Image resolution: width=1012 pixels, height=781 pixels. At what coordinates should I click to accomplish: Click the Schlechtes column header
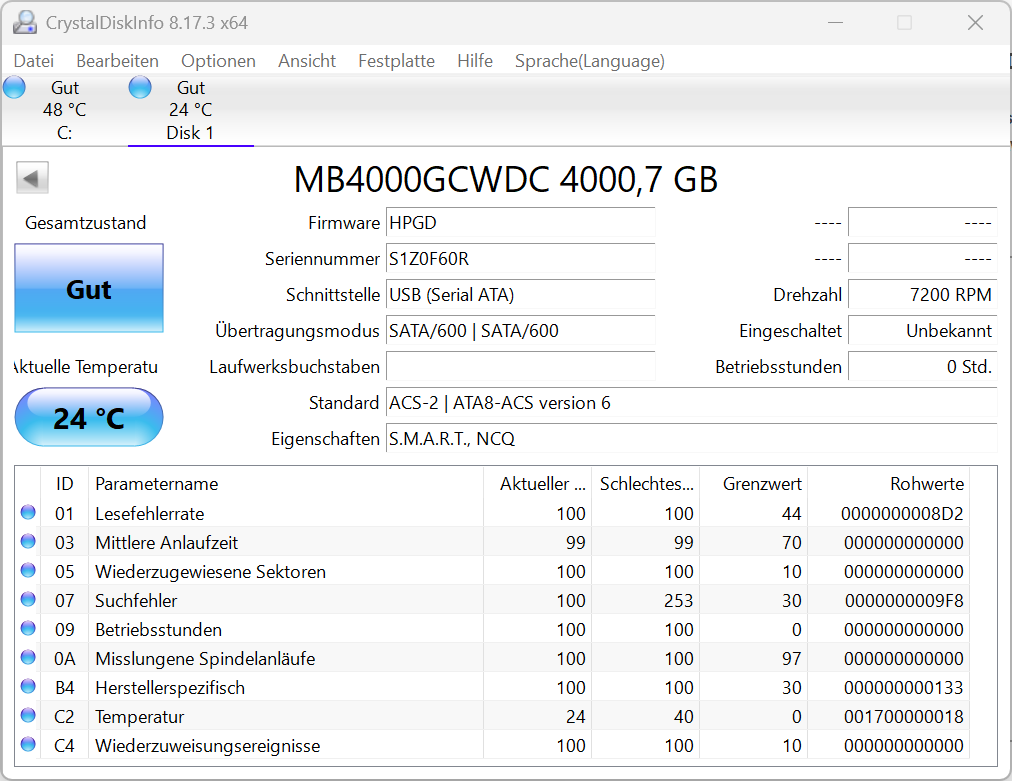pos(645,483)
